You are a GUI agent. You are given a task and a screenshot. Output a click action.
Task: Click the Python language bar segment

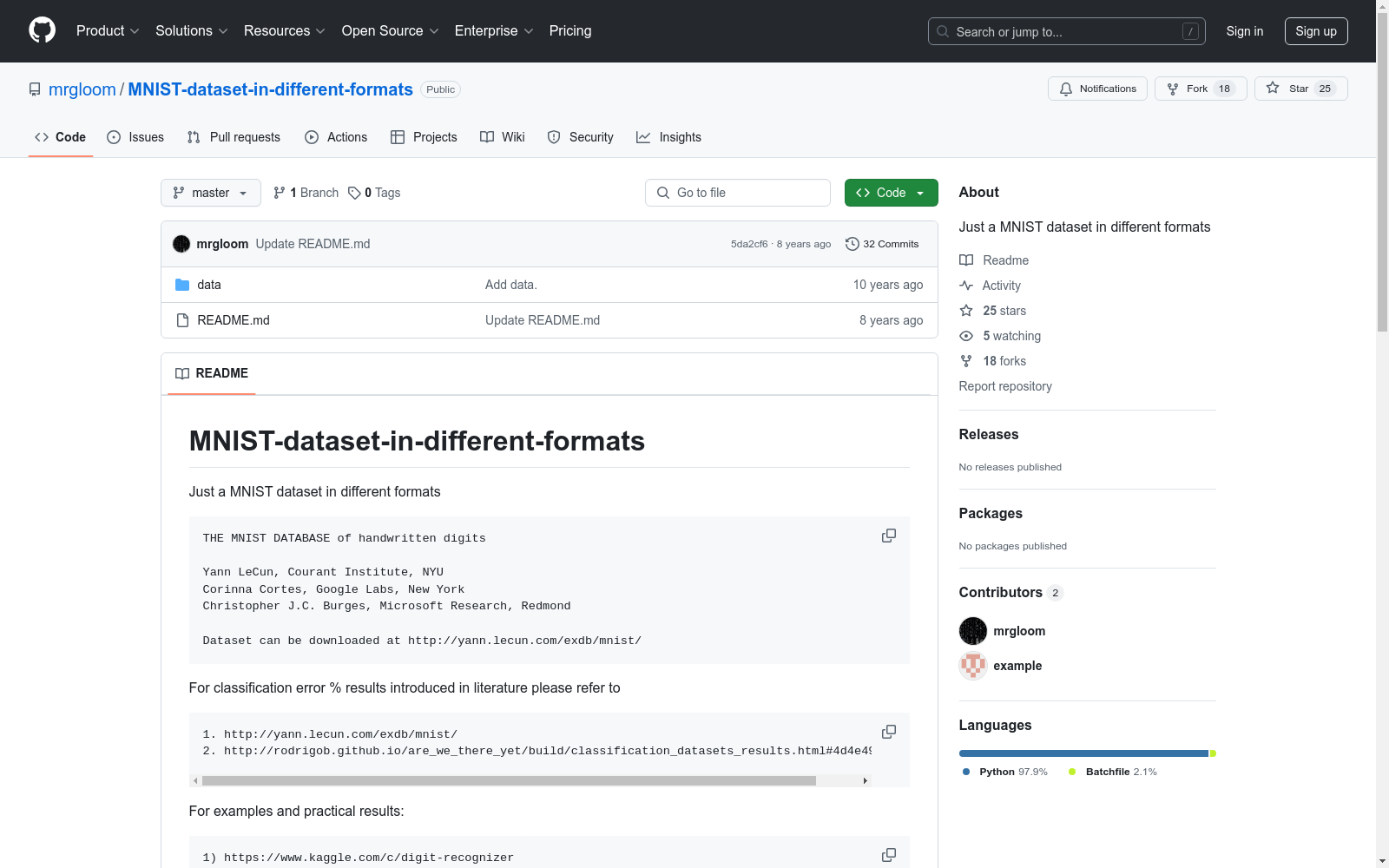(1083, 753)
